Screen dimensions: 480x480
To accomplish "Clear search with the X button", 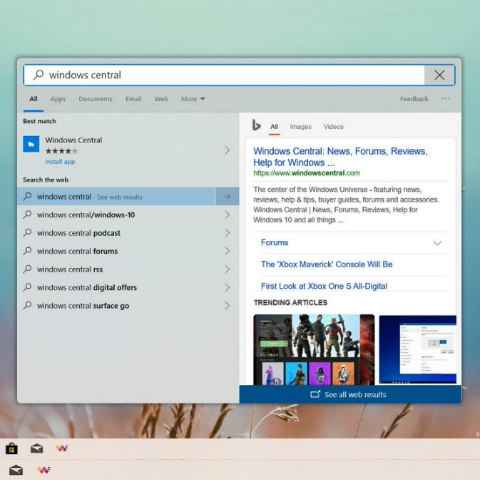I will coord(439,75).
